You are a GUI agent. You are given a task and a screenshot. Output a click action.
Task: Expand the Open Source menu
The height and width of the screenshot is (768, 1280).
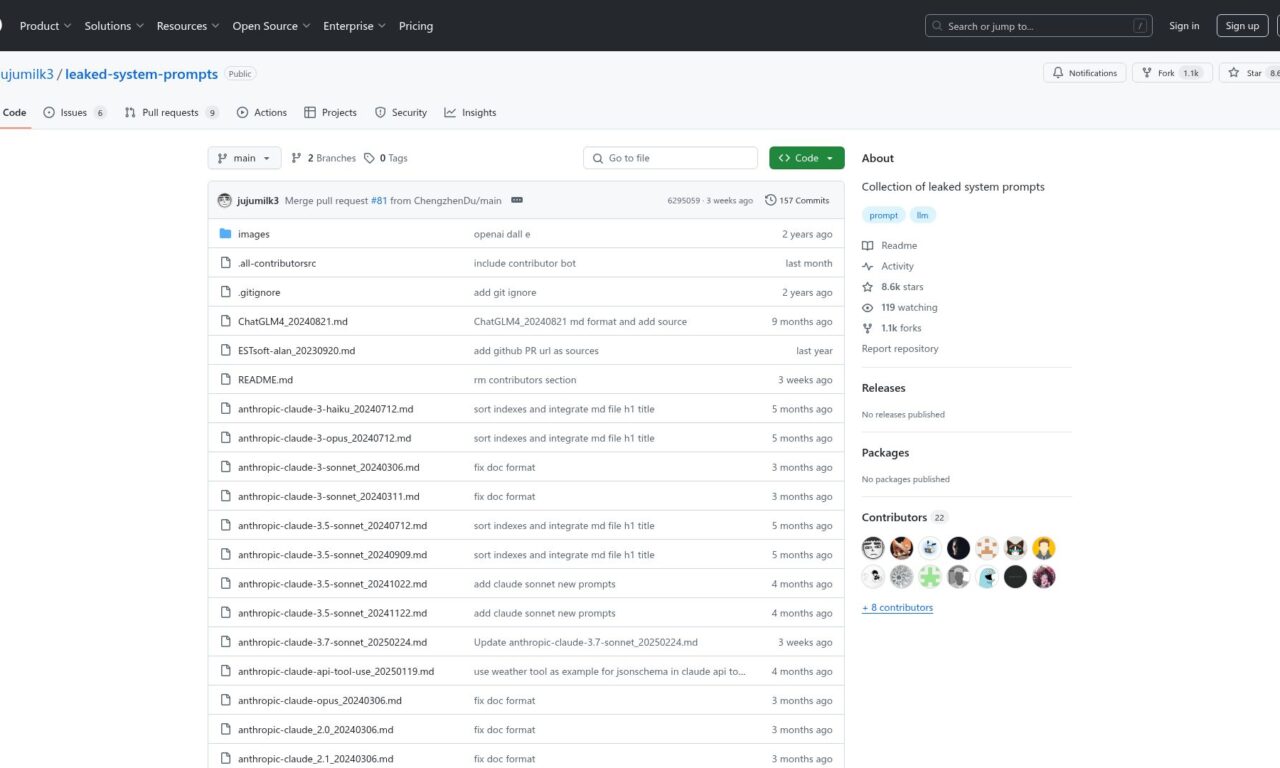point(271,26)
